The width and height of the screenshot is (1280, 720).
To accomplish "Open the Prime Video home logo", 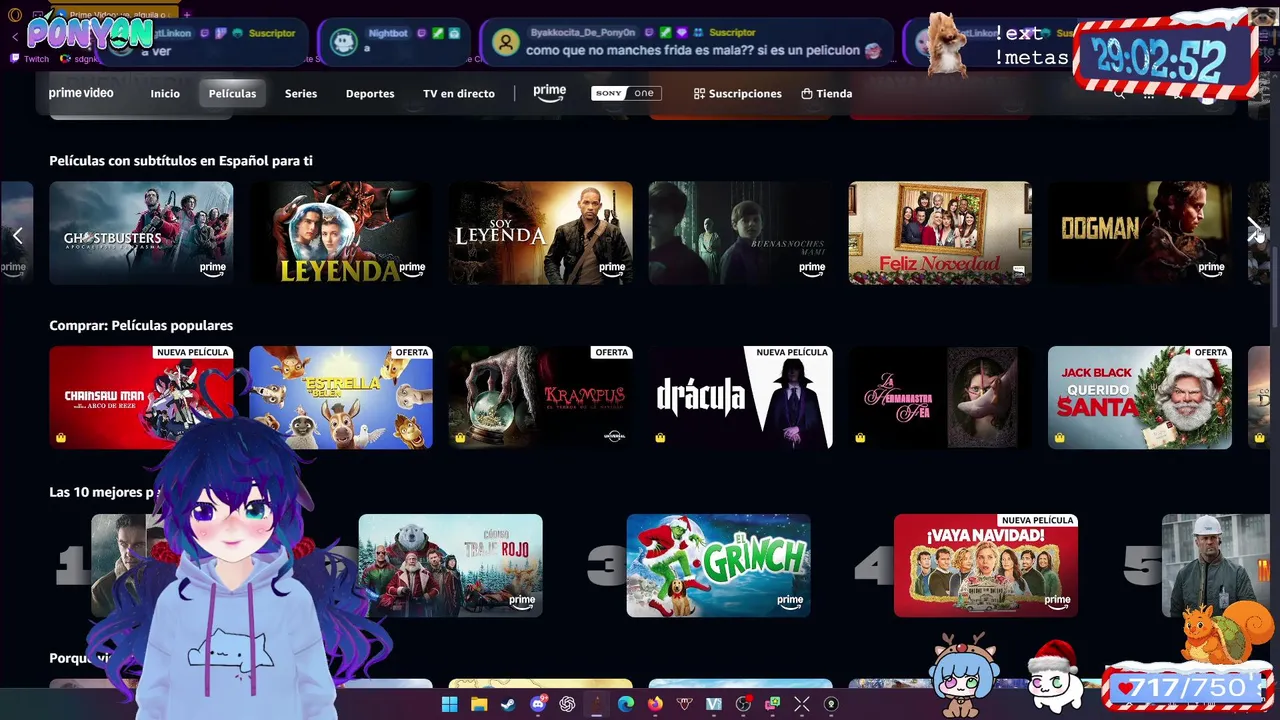I will click(x=81, y=93).
